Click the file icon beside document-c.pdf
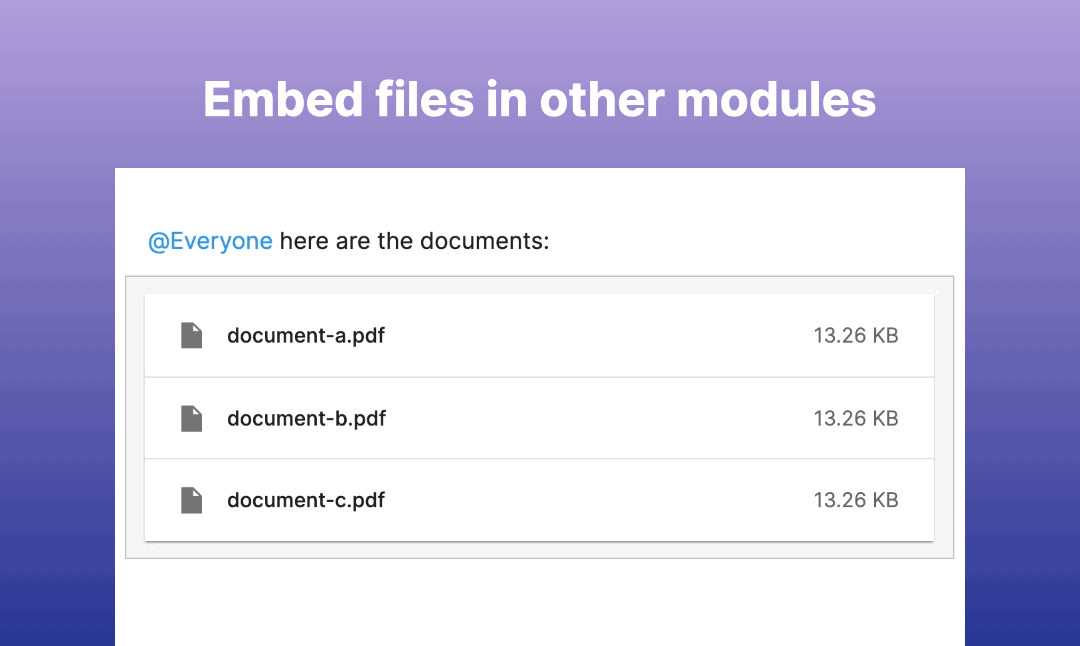The image size is (1080, 646). (x=191, y=500)
